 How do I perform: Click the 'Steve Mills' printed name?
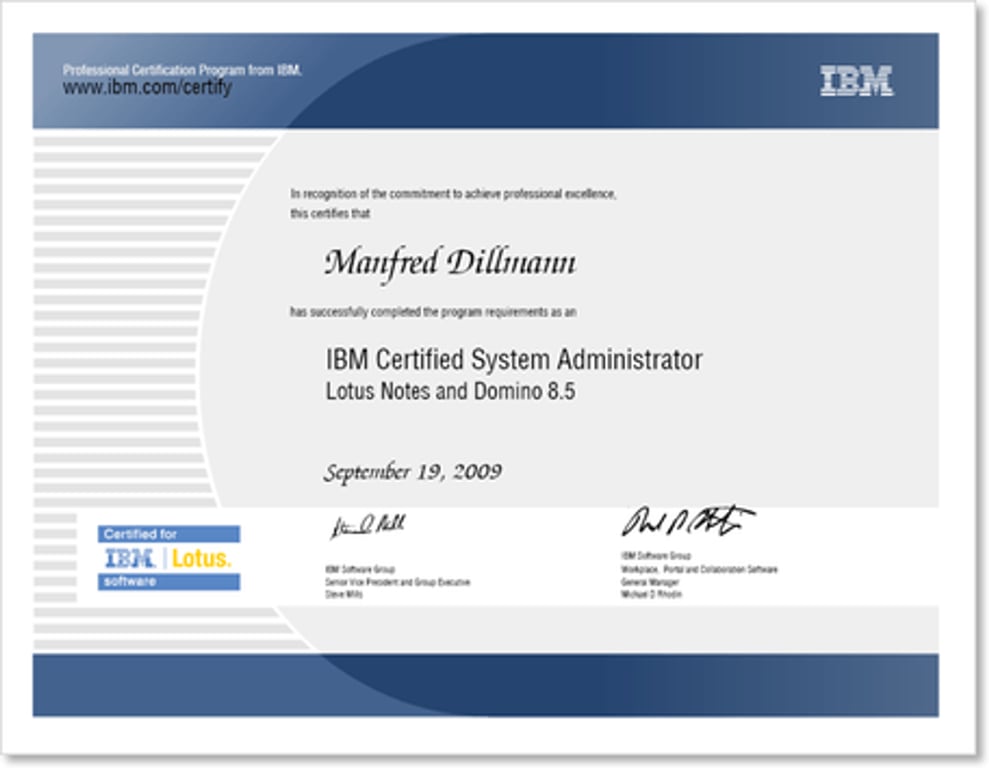(x=344, y=594)
